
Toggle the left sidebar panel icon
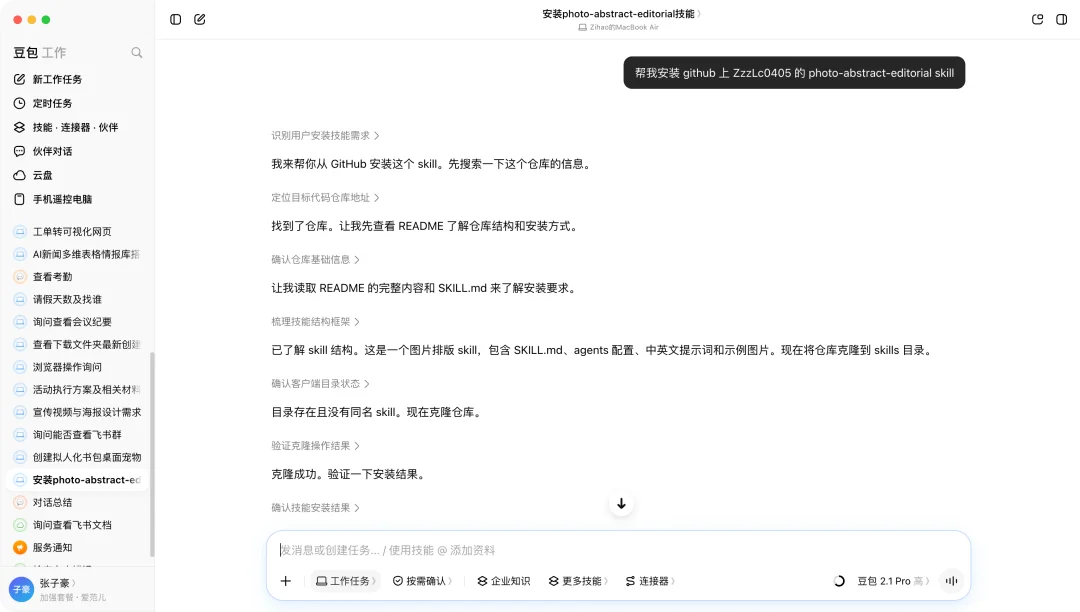pyautogui.click(x=176, y=19)
